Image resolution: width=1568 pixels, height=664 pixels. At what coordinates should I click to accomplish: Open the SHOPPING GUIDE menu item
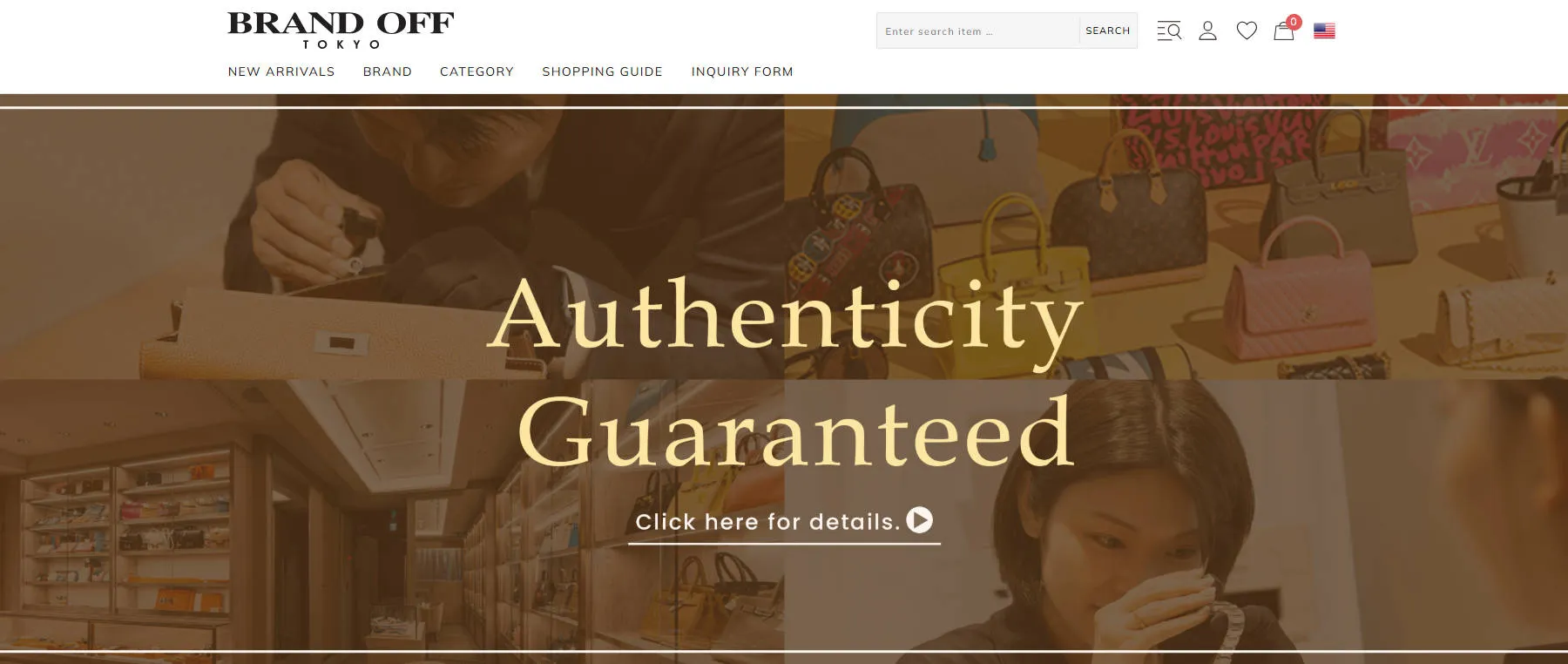tap(602, 71)
